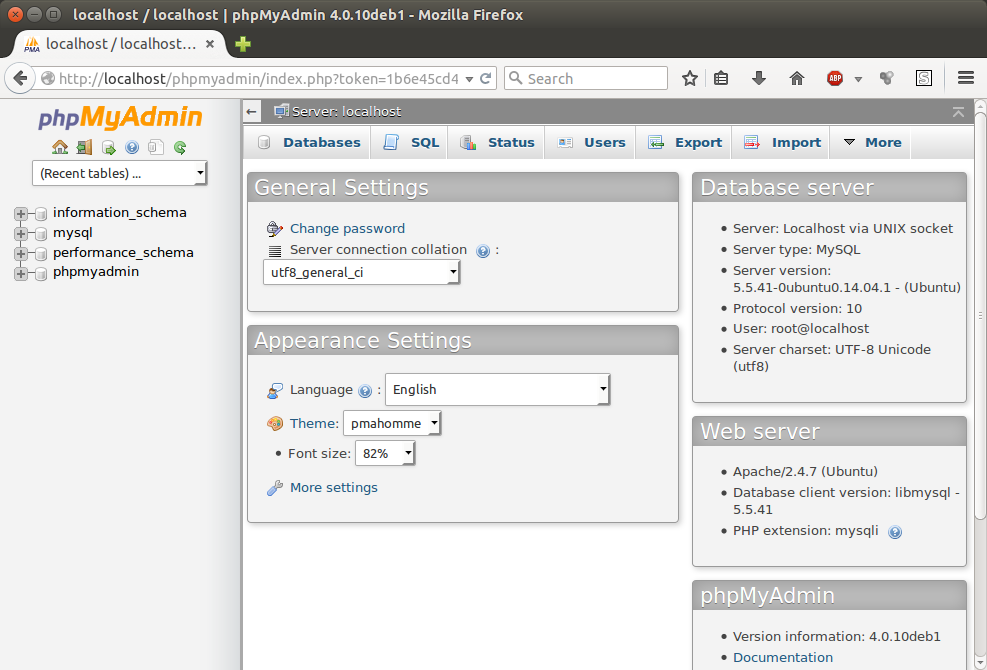Open the Status tab
Viewport: 987px width, 670px height.
tap(497, 142)
